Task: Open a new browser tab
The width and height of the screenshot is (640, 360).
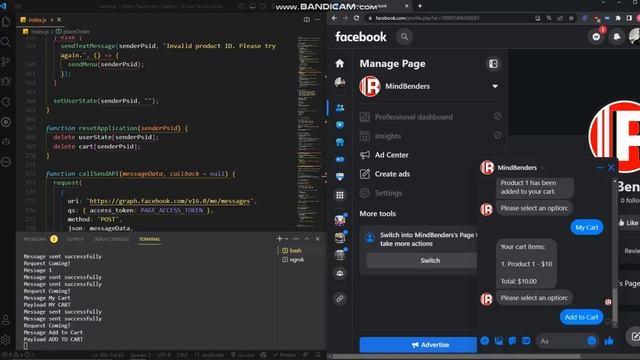Action: point(420,6)
